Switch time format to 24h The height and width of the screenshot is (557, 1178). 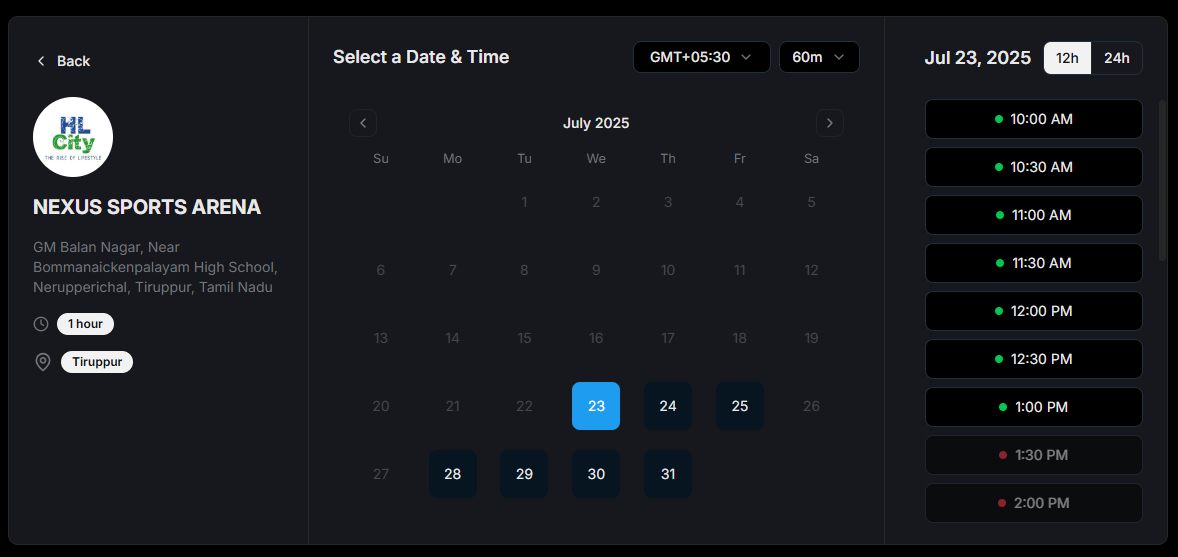[x=1116, y=58]
